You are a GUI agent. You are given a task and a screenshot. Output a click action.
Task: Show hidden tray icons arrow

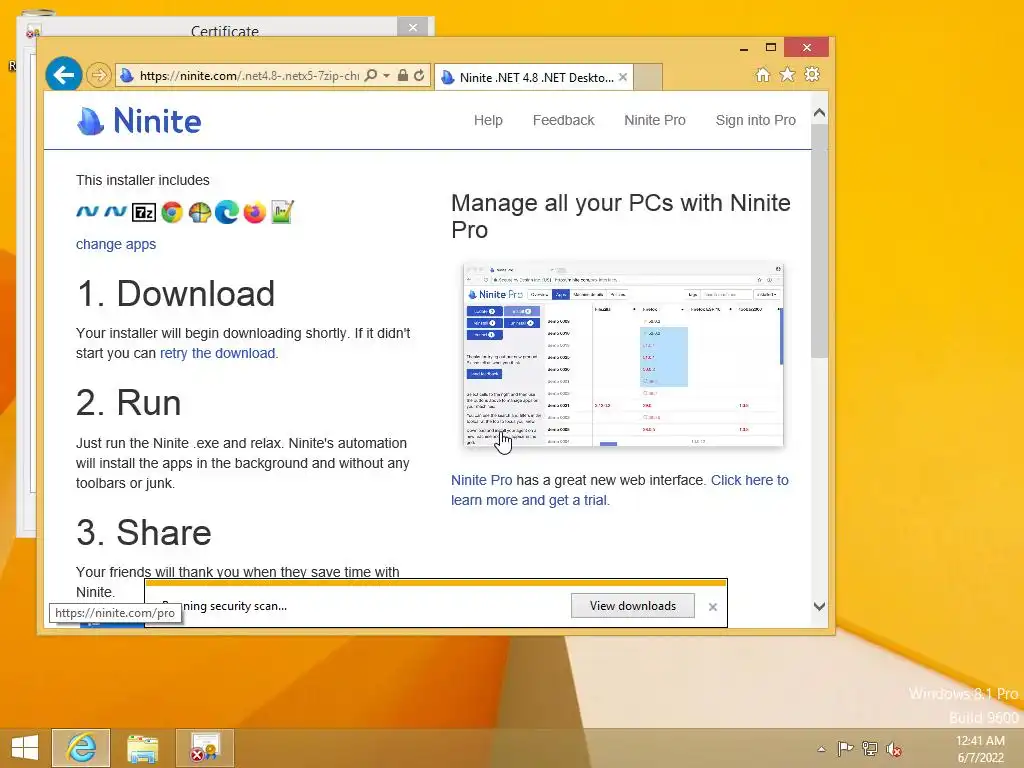(x=822, y=749)
